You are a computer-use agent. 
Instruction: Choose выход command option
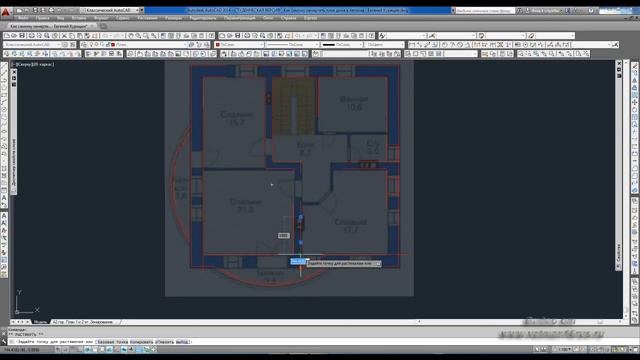[182, 342]
